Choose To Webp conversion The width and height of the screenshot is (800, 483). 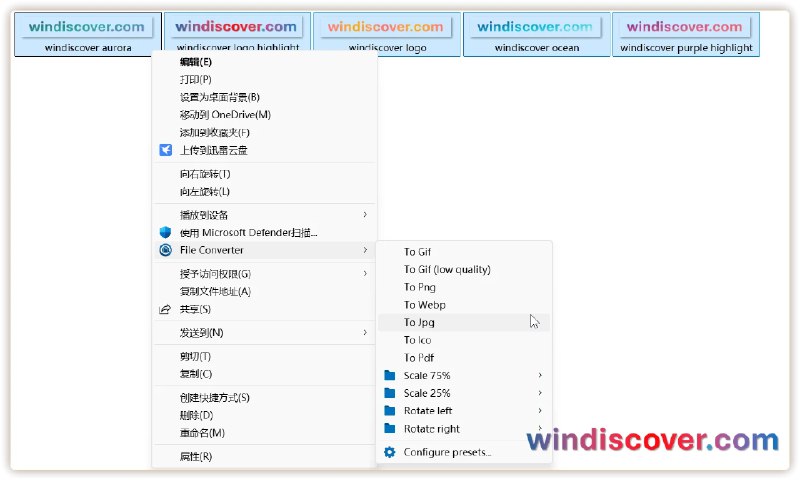(x=464, y=305)
